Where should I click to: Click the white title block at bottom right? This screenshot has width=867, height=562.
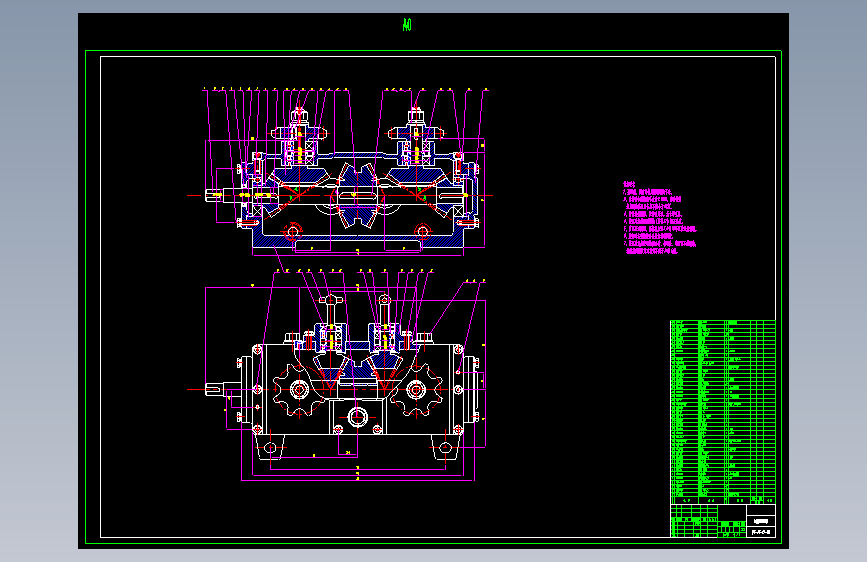723,521
